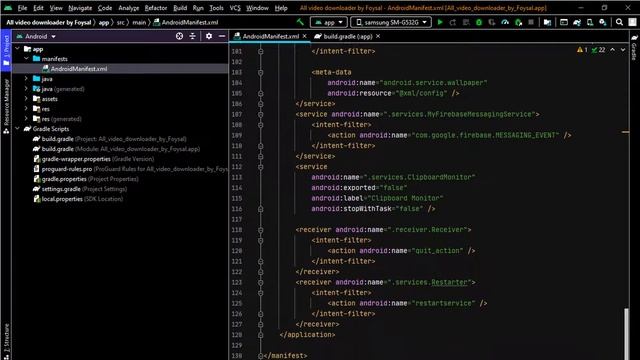Open the VCS menu
This screenshot has height=360, width=640.
(235, 8)
